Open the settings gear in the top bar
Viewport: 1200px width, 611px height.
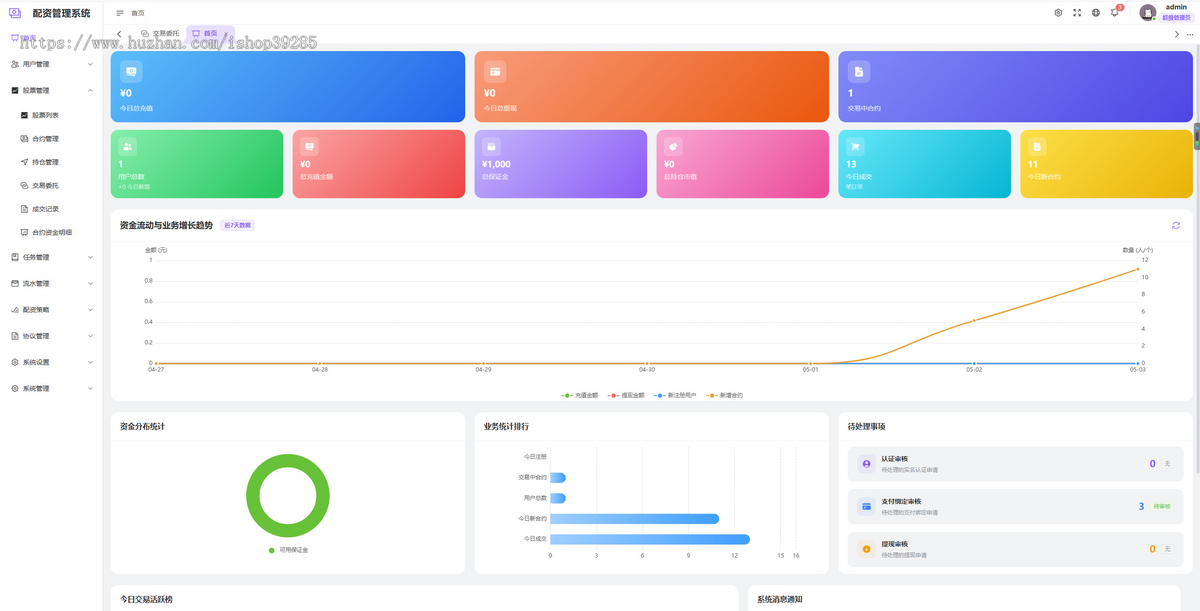1059,13
